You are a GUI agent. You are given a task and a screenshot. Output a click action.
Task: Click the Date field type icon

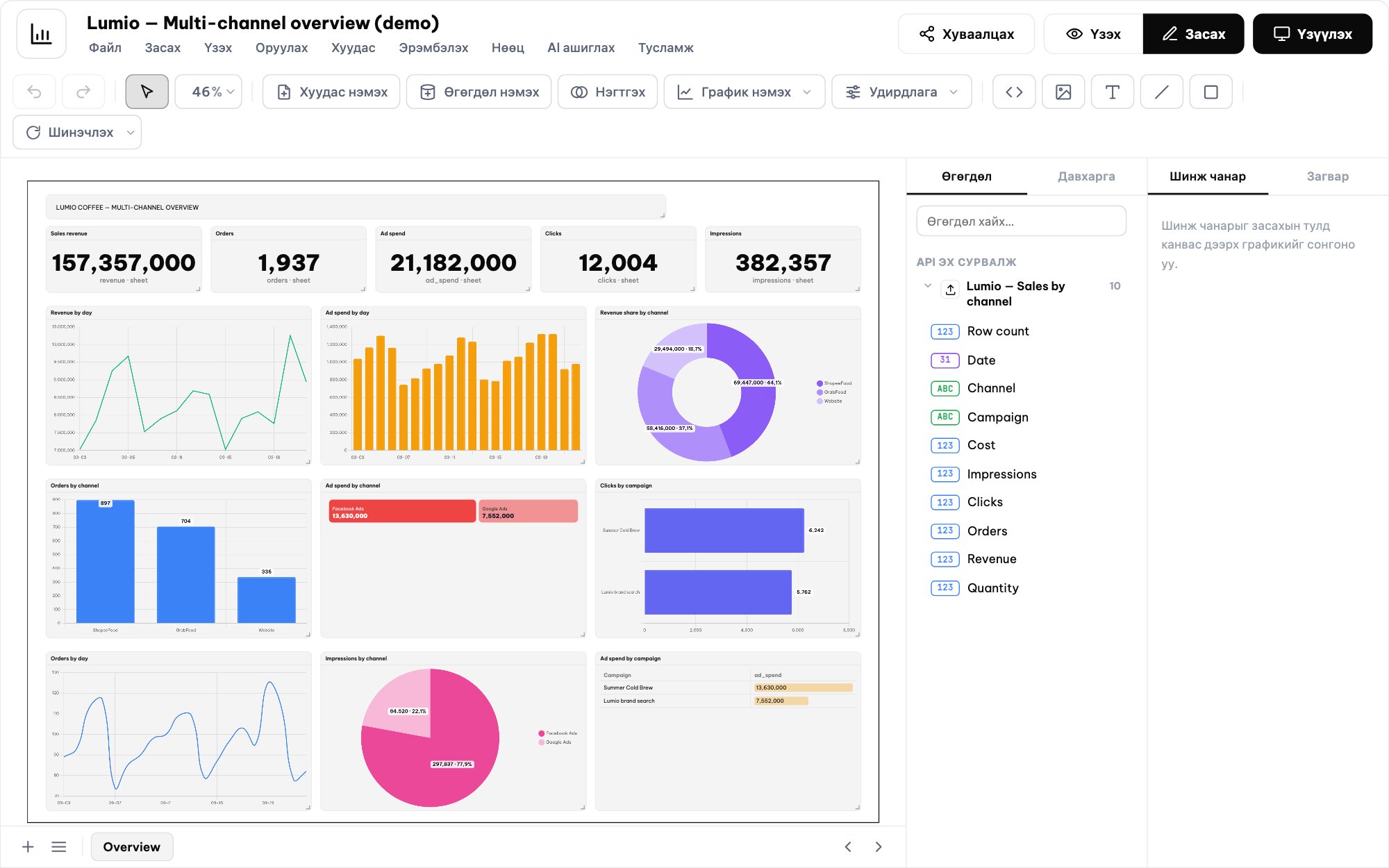click(x=945, y=360)
